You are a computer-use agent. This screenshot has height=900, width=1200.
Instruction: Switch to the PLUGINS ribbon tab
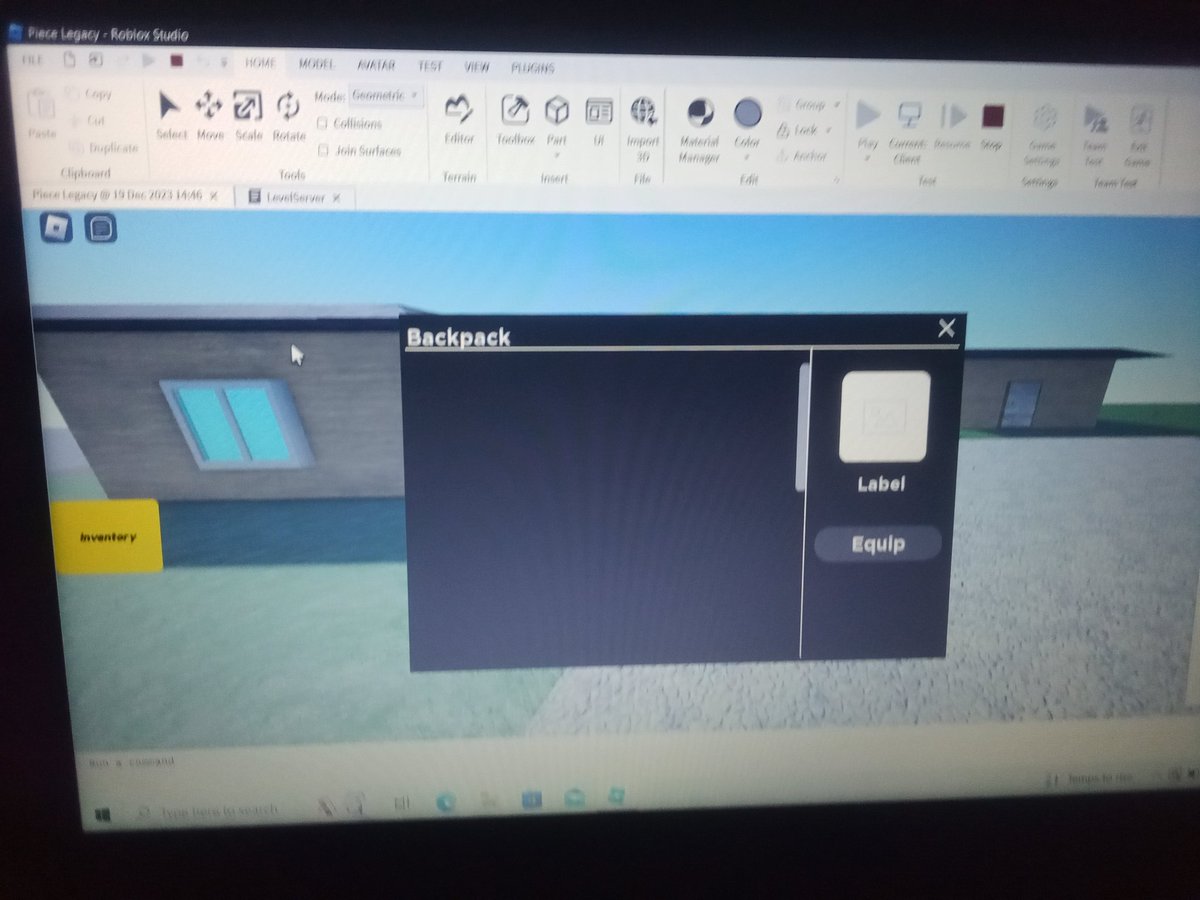532,68
